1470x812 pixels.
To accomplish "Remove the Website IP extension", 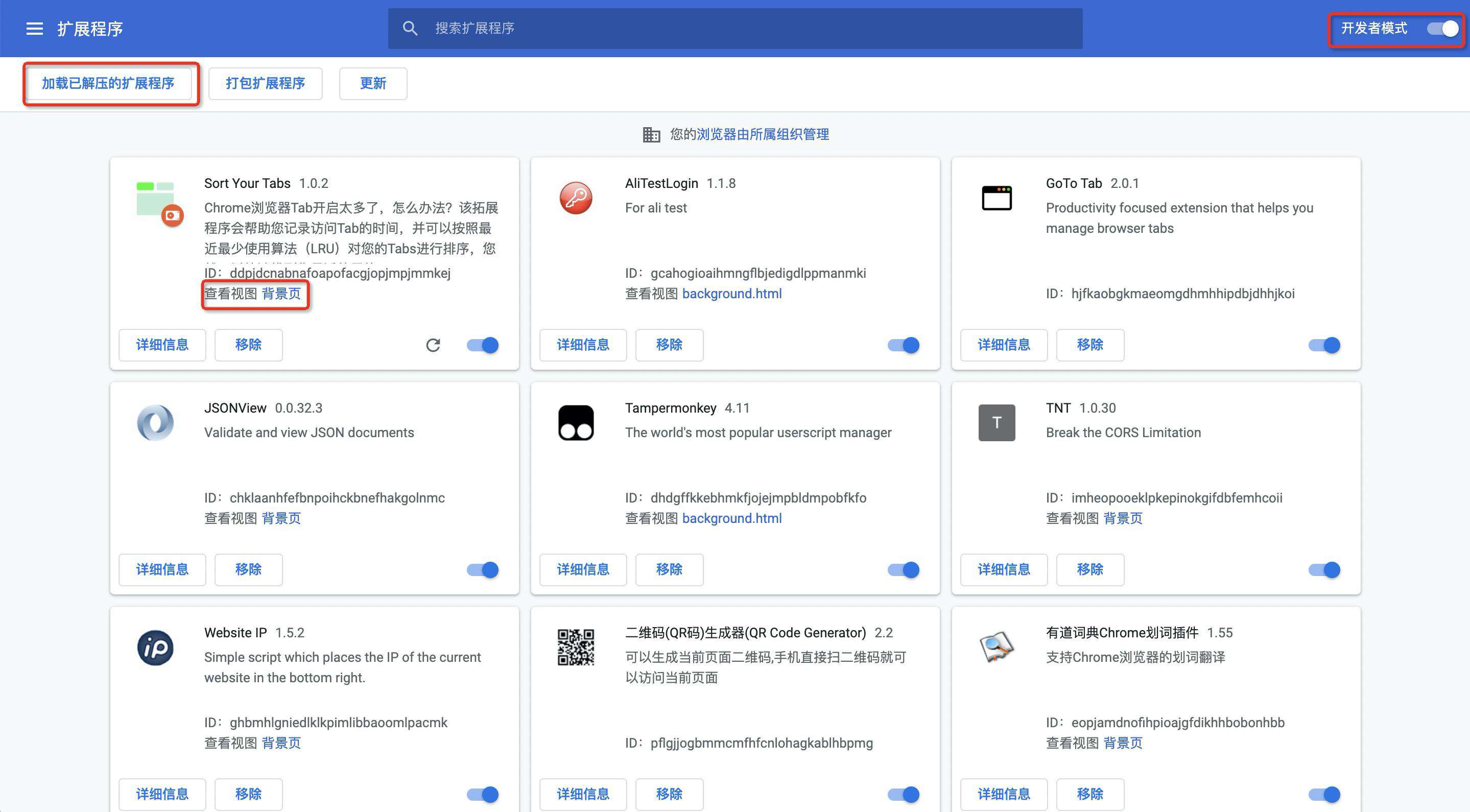I will coord(248,794).
